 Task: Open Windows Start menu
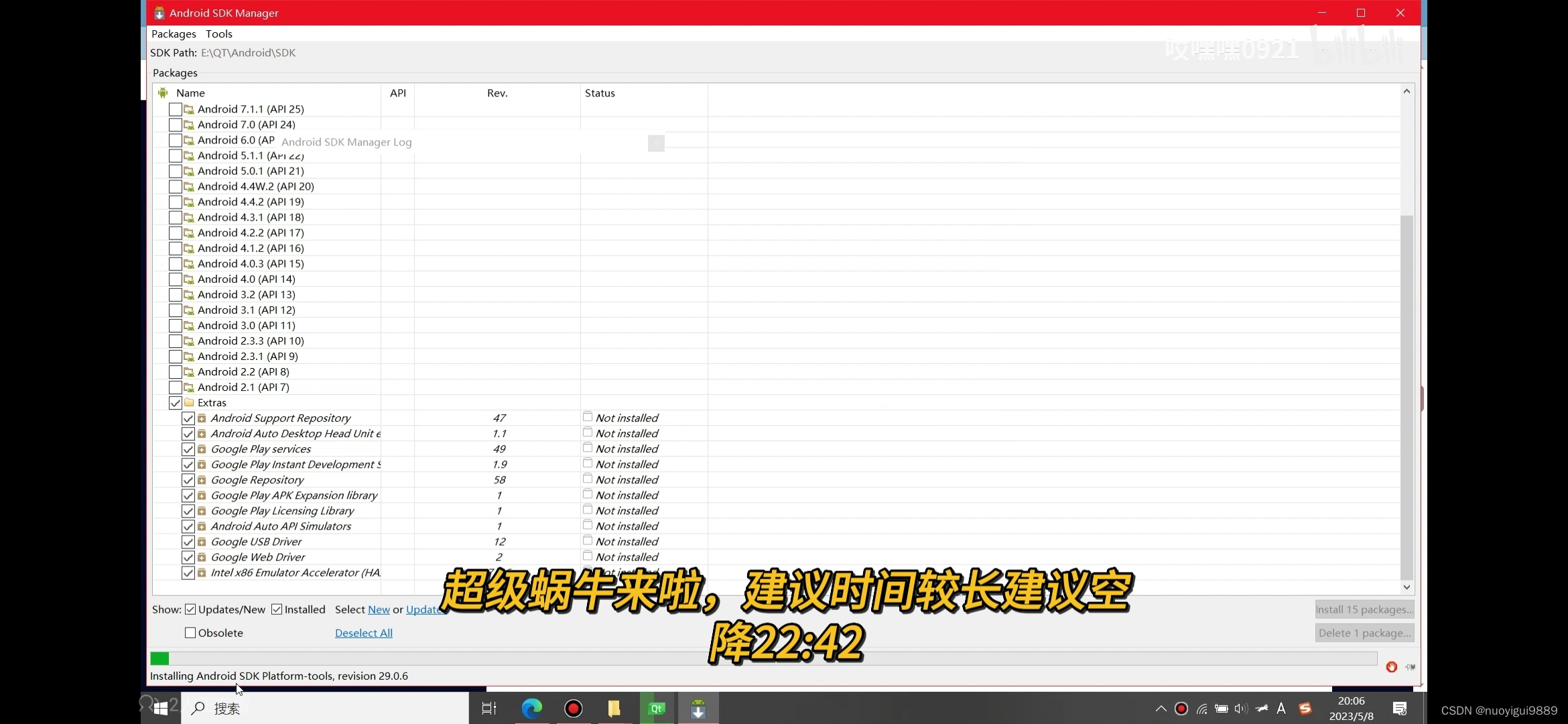click(161, 709)
